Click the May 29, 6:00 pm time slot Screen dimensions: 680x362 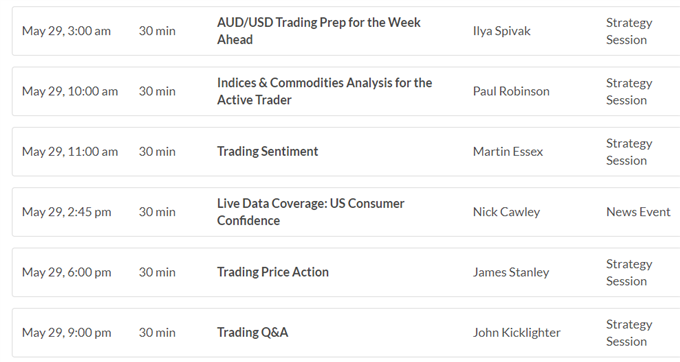(x=66, y=272)
